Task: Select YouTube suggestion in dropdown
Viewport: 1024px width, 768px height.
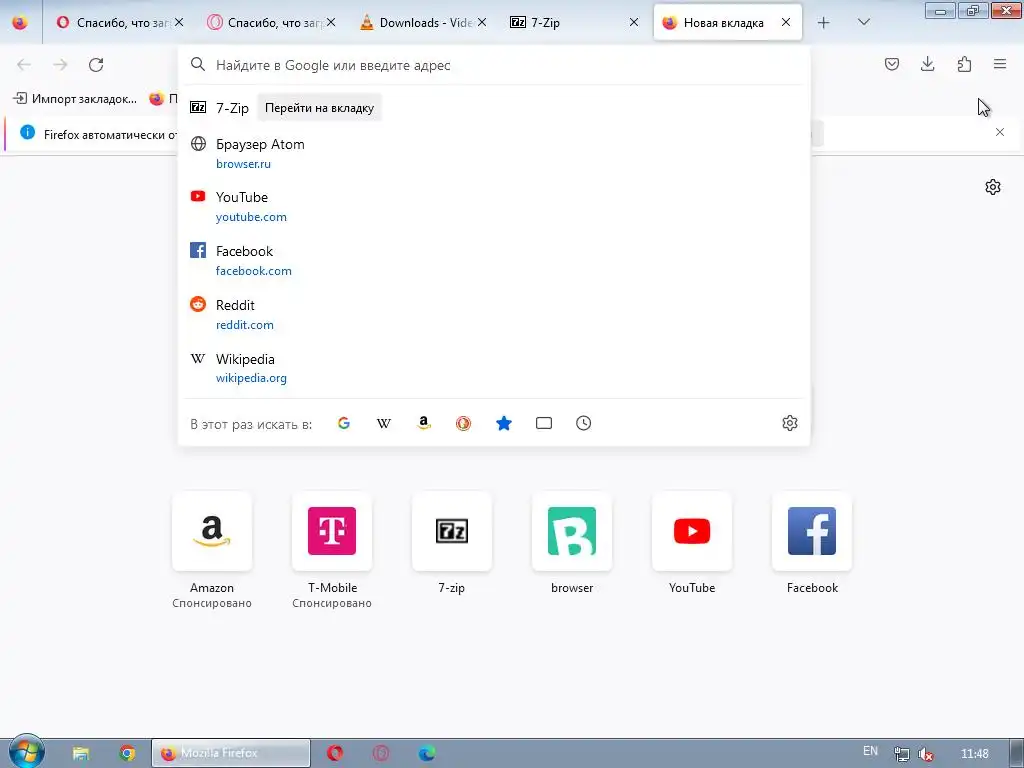Action: click(494, 206)
